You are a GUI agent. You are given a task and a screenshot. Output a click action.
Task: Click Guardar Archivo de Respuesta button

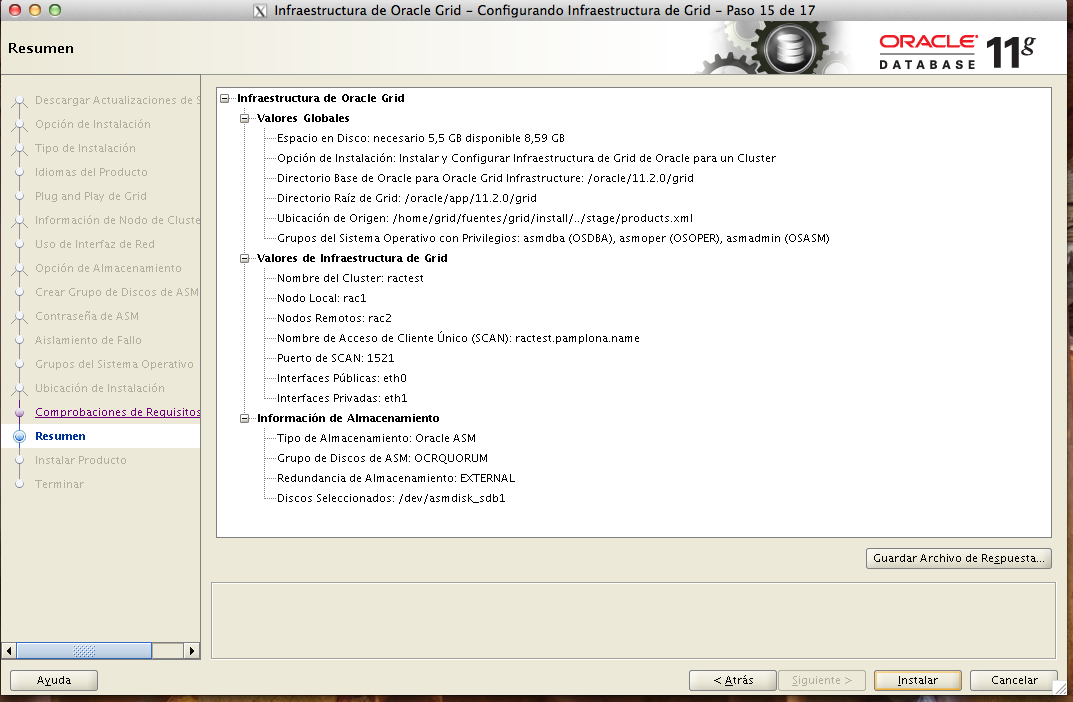point(958,559)
